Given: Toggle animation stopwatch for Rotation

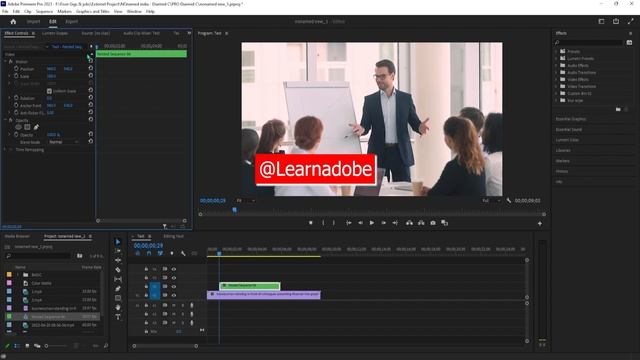Looking at the screenshot, I should coord(16,98).
